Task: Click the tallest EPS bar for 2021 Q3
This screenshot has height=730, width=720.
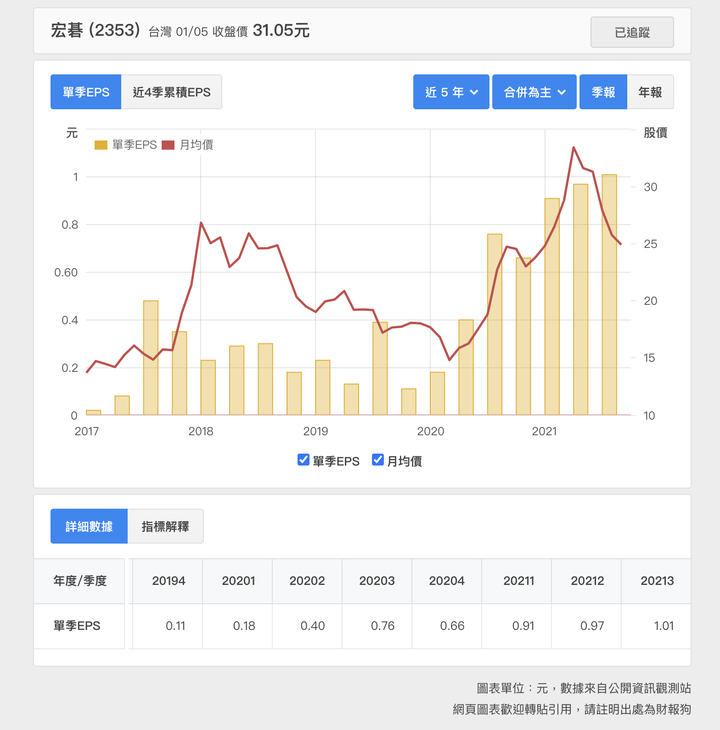Action: 609,295
